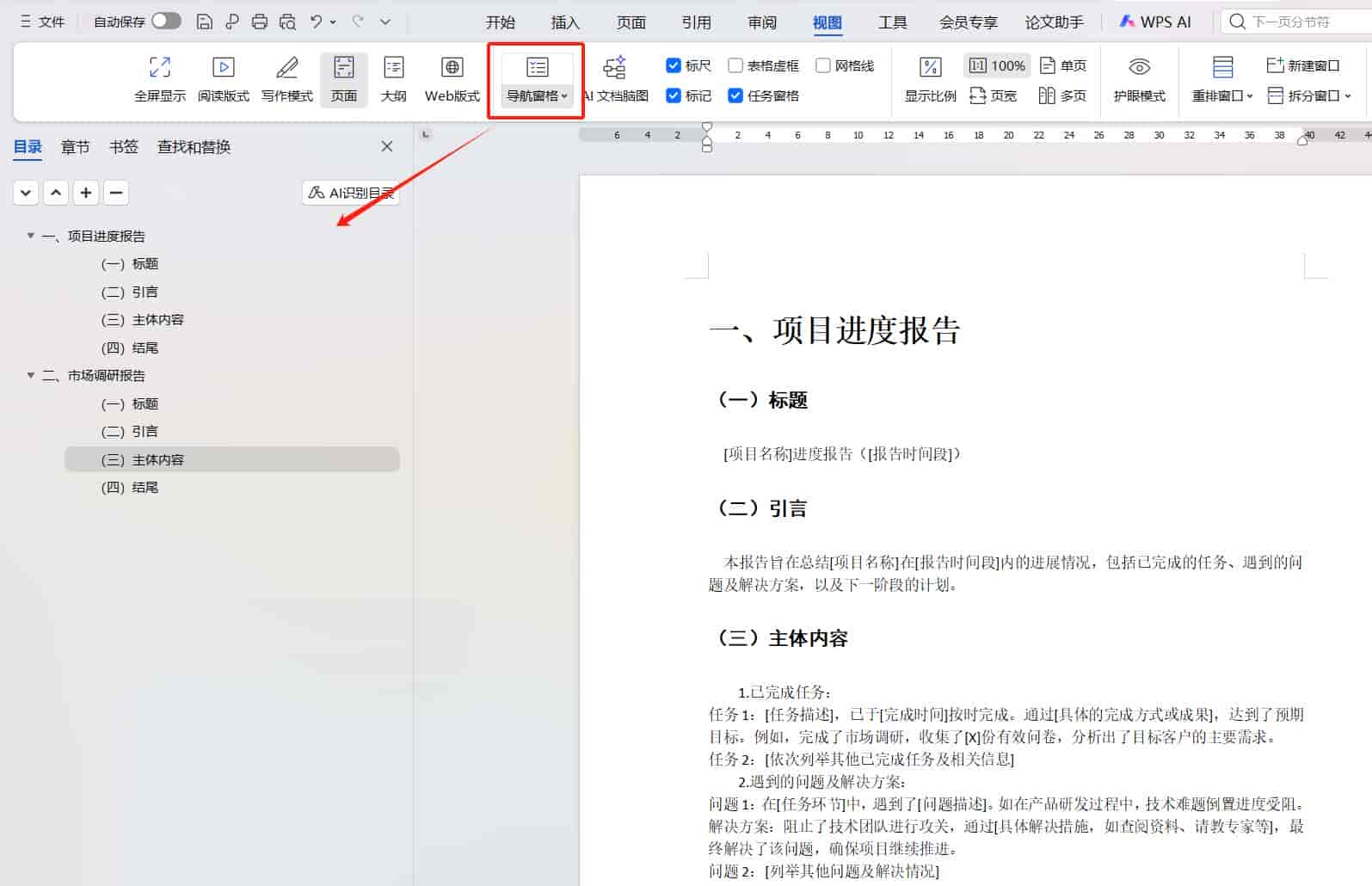Enable the 网格线 checkbox
The height and width of the screenshot is (886, 1372).
tap(823, 65)
